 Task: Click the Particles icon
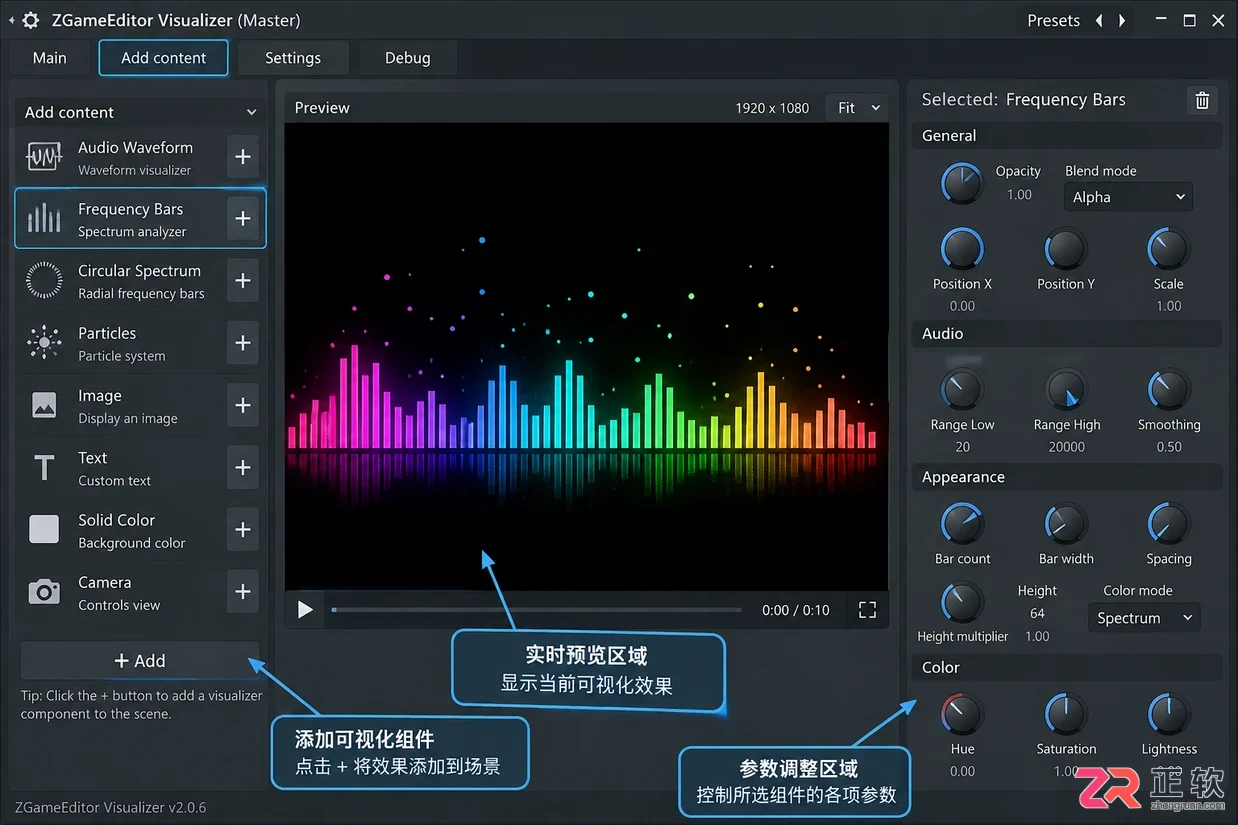point(44,343)
